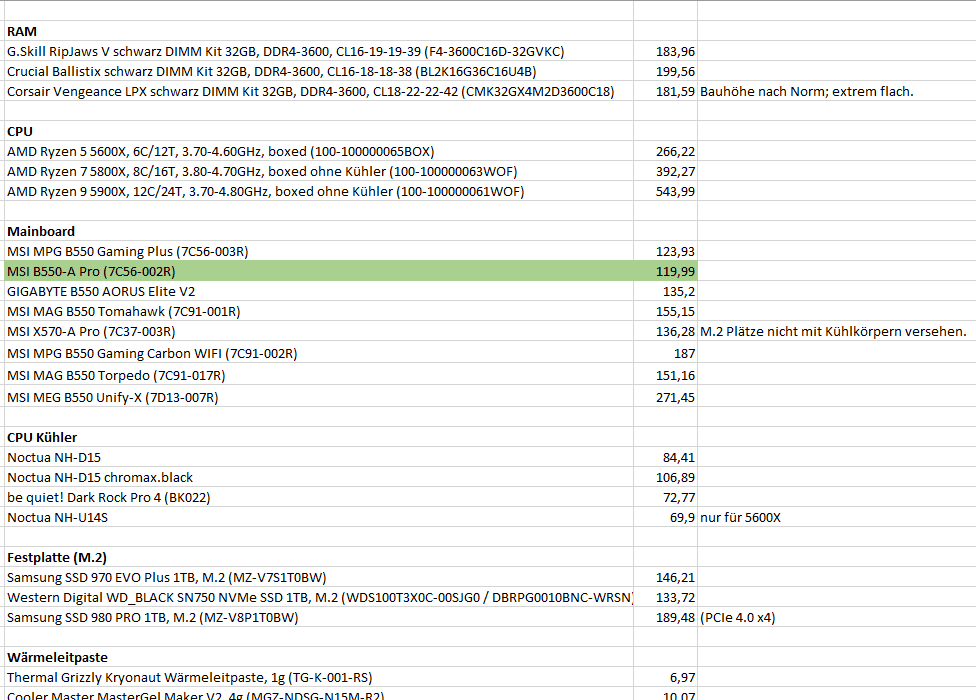
Task: Select the Crucial Ballistix RAM row
Action: (x=319, y=71)
